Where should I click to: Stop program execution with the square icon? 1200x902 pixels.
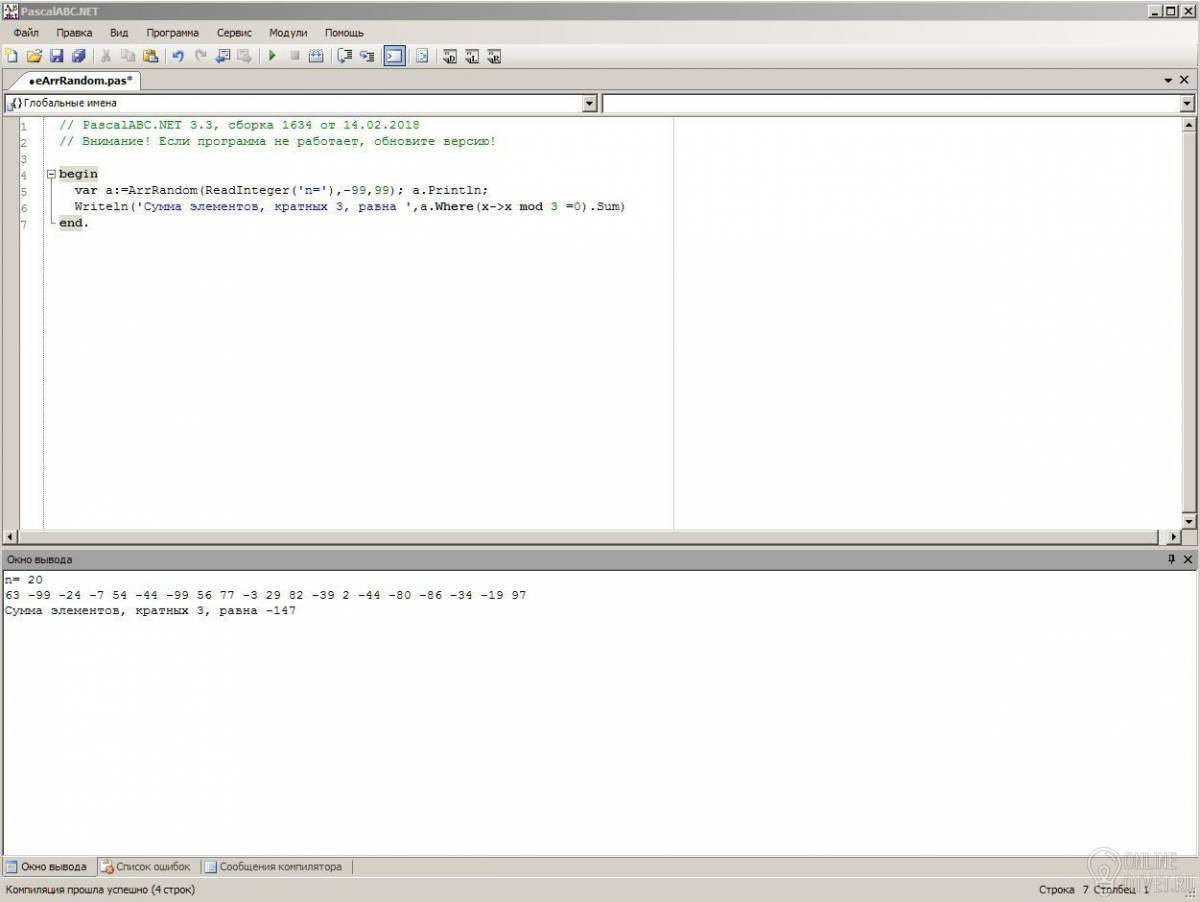[294, 56]
